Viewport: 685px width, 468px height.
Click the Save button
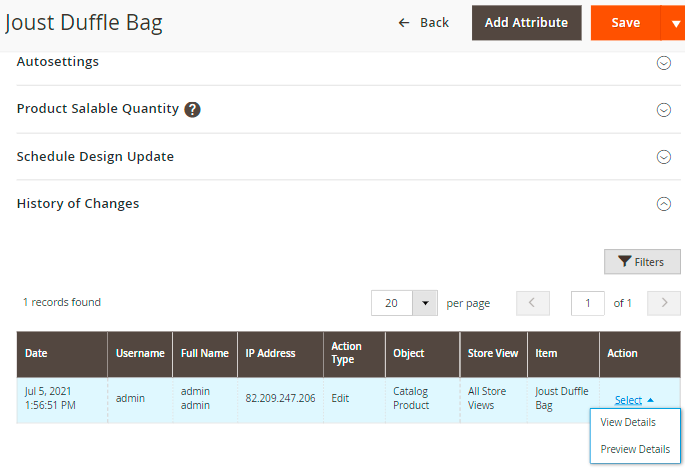click(625, 23)
